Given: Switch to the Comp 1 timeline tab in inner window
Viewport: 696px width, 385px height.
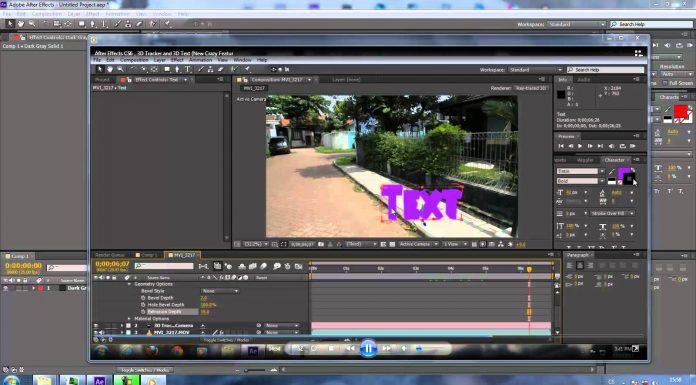Looking at the screenshot, I should point(147,255).
